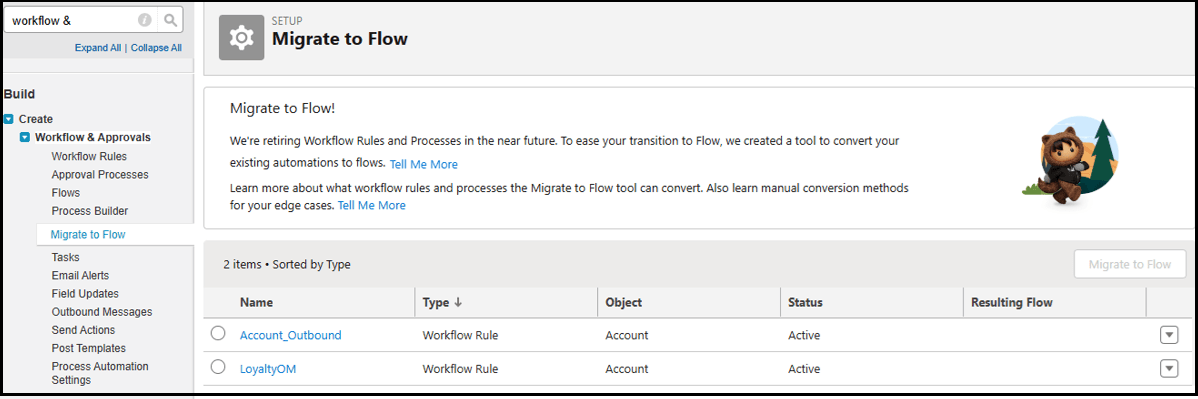Select Migrate to Flow in the sidebar
1198x399 pixels.
[x=88, y=235]
